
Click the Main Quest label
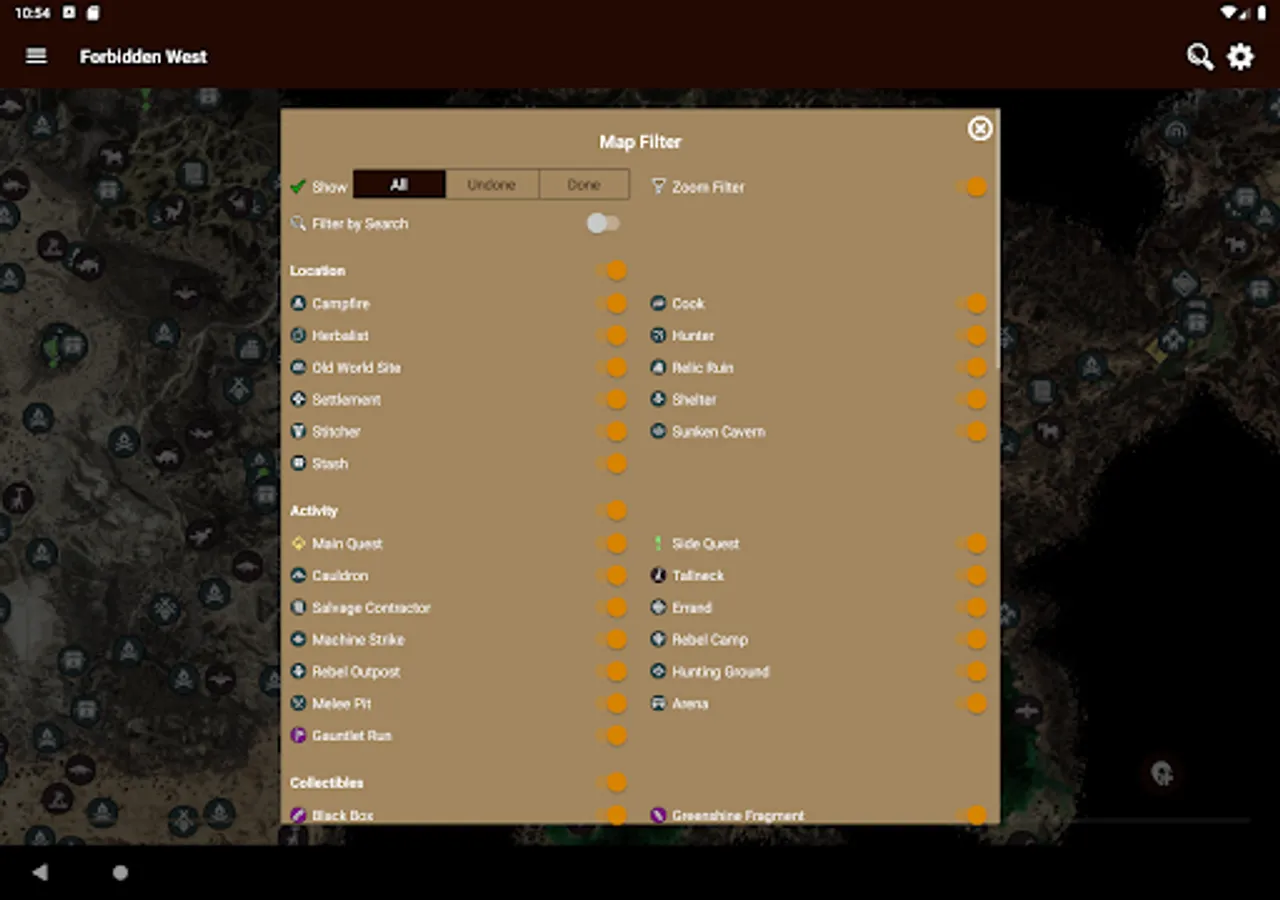click(347, 544)
